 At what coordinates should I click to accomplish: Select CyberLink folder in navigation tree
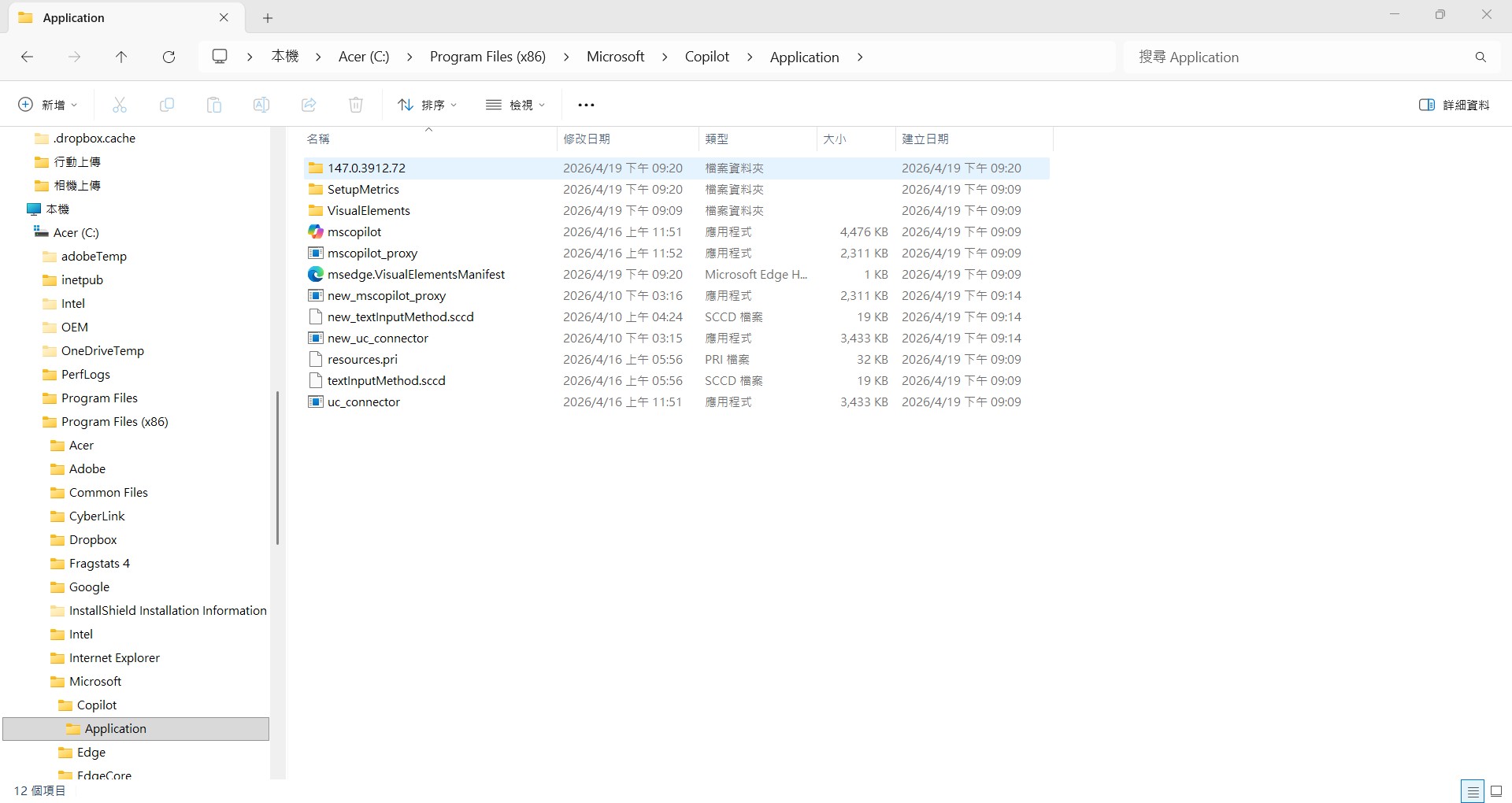97,516
